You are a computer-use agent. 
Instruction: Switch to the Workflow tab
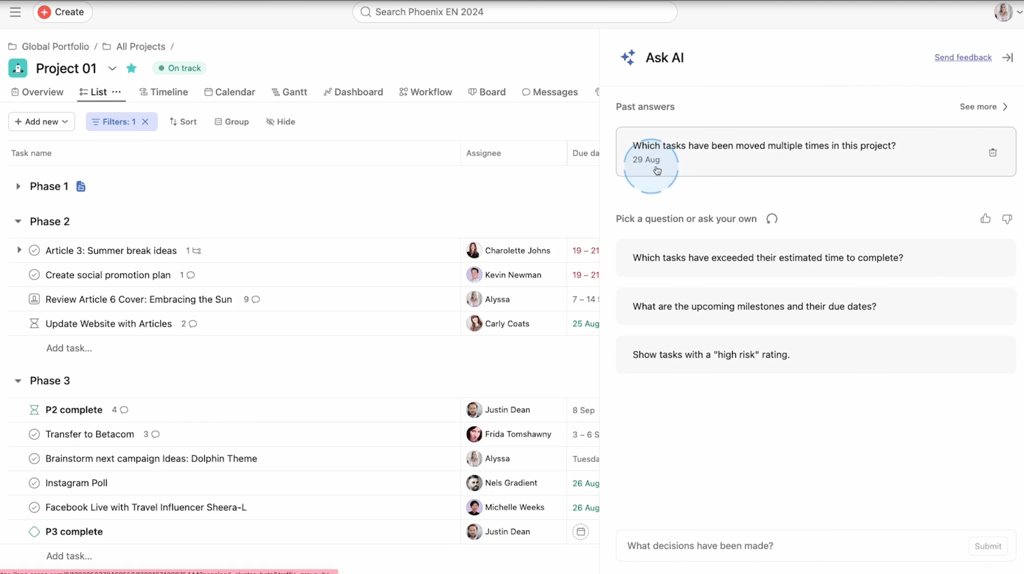coord(426,92)
